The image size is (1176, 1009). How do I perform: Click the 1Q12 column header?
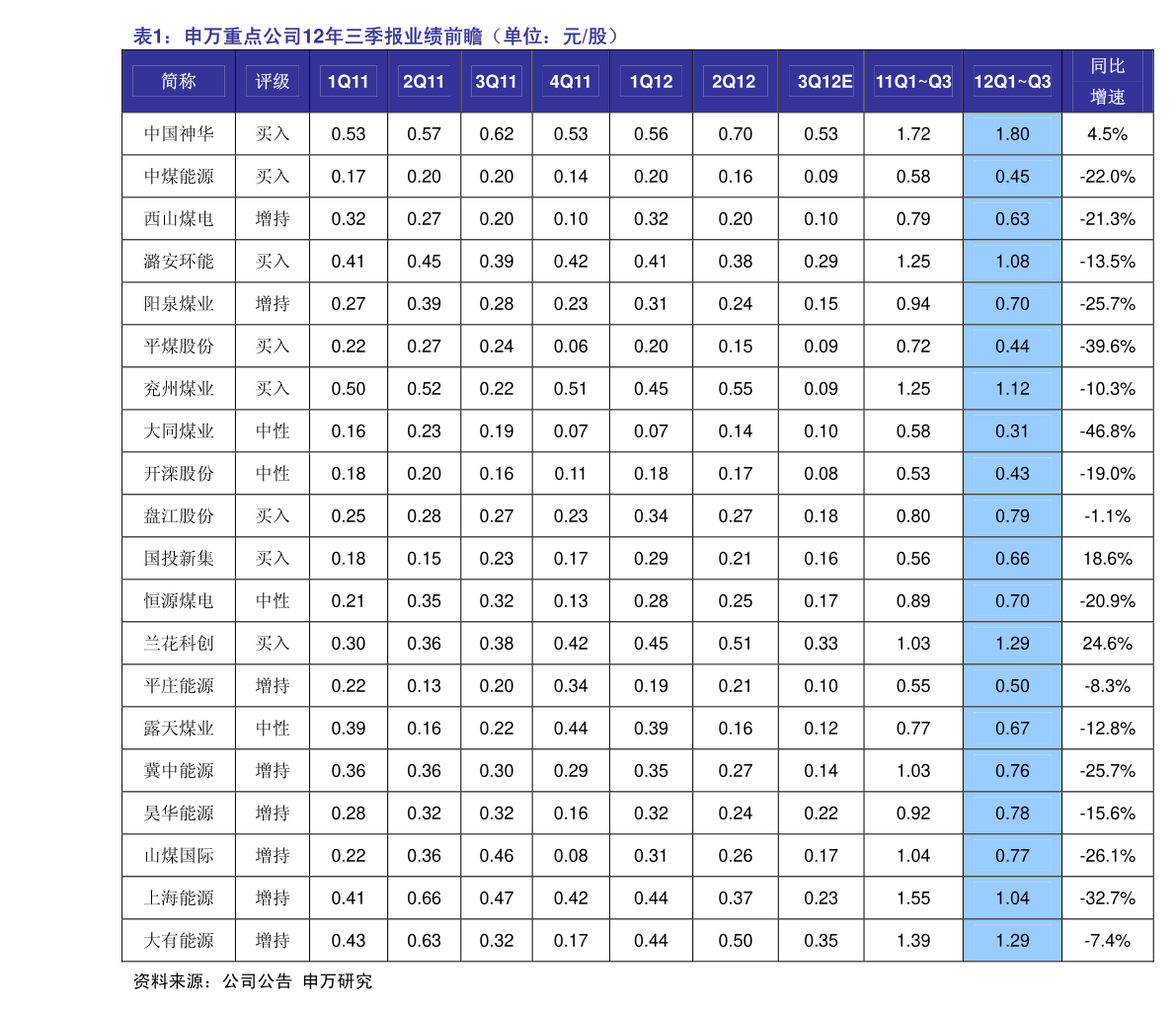tap(651, 81)
